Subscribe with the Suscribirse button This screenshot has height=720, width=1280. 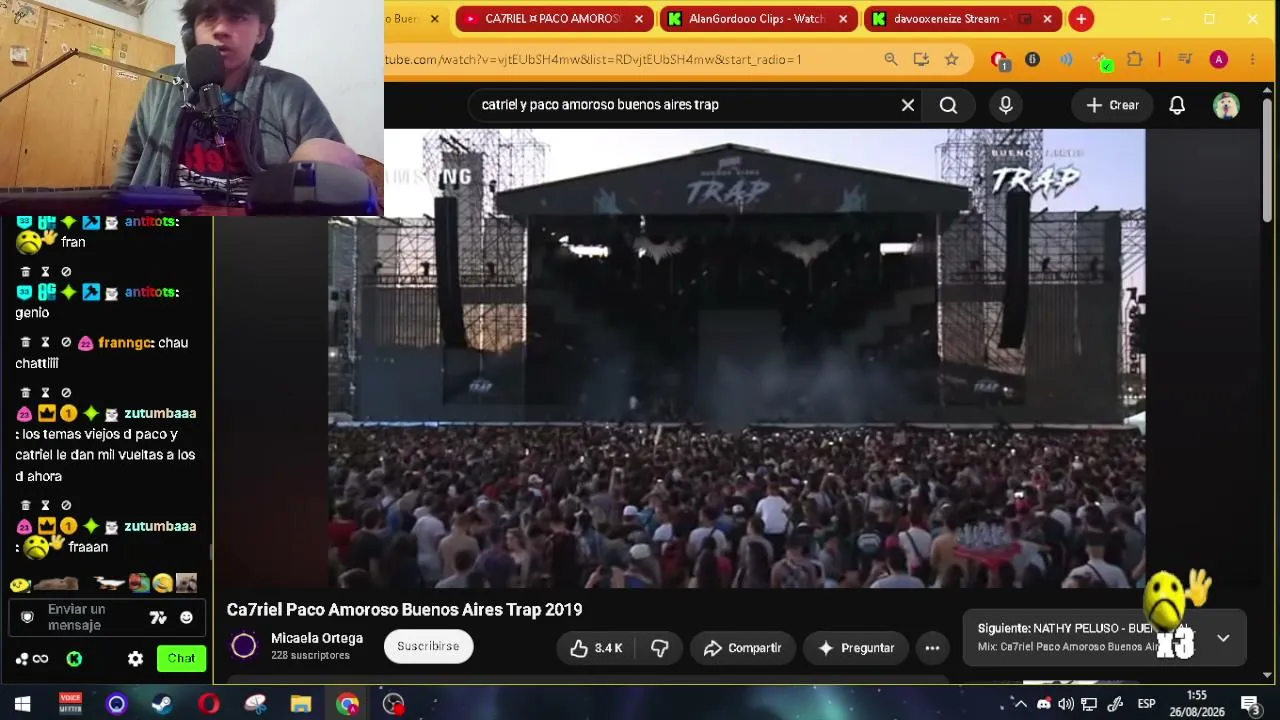428,647
